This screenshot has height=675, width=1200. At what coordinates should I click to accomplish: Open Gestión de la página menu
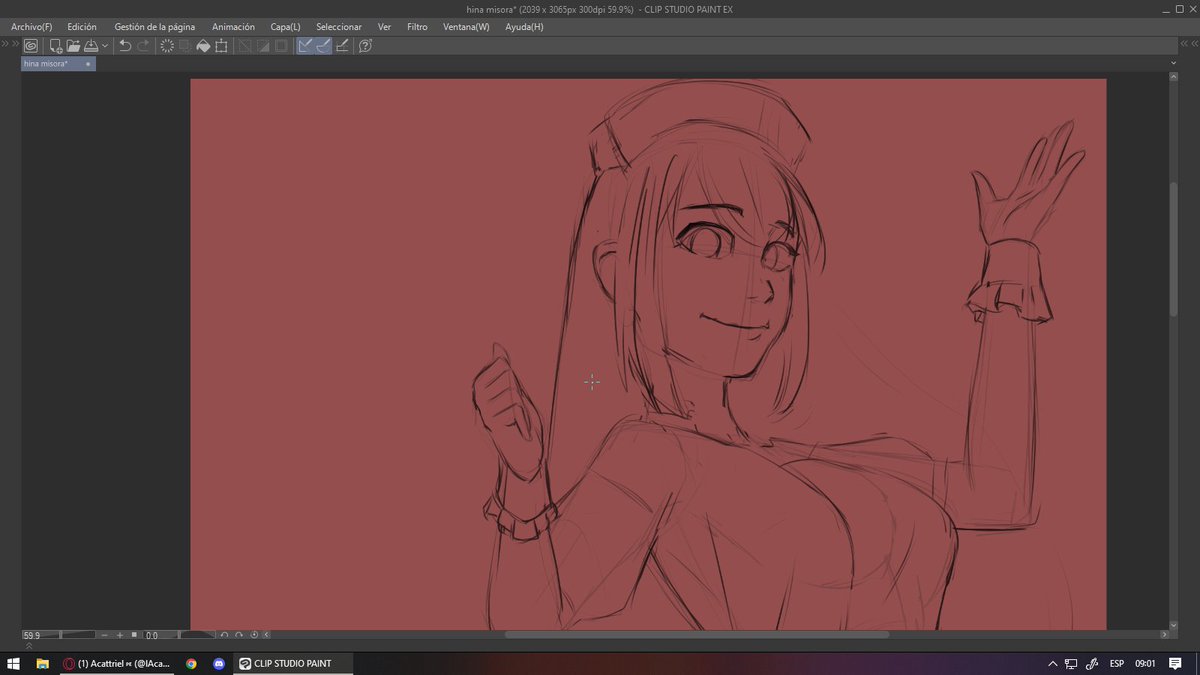pyautogui.click(x=155, y=27)
